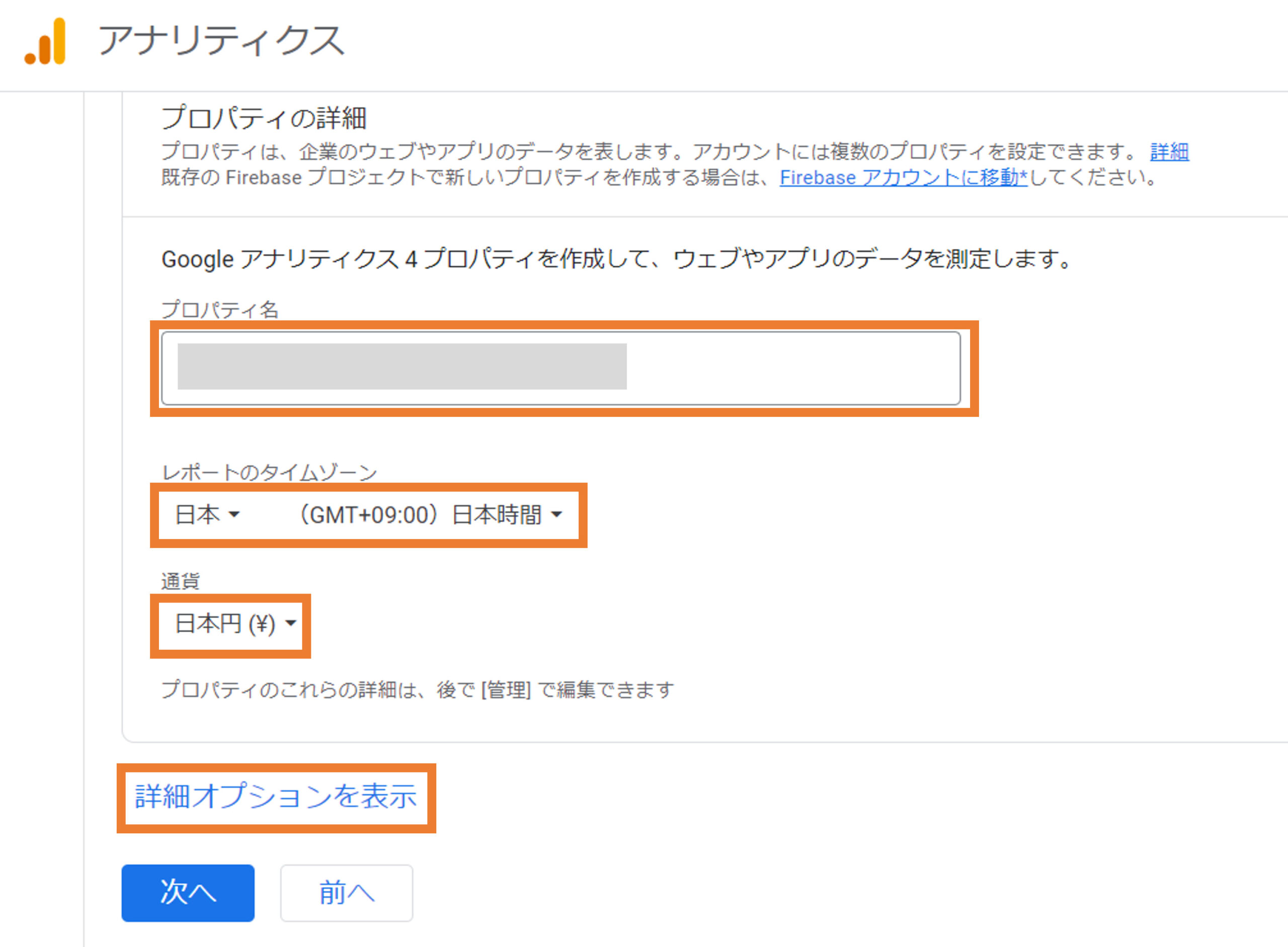The height and width of the screenshot is (947, 1288).
Task: Click the caret arrow after 日本時間
Action: 556,515
